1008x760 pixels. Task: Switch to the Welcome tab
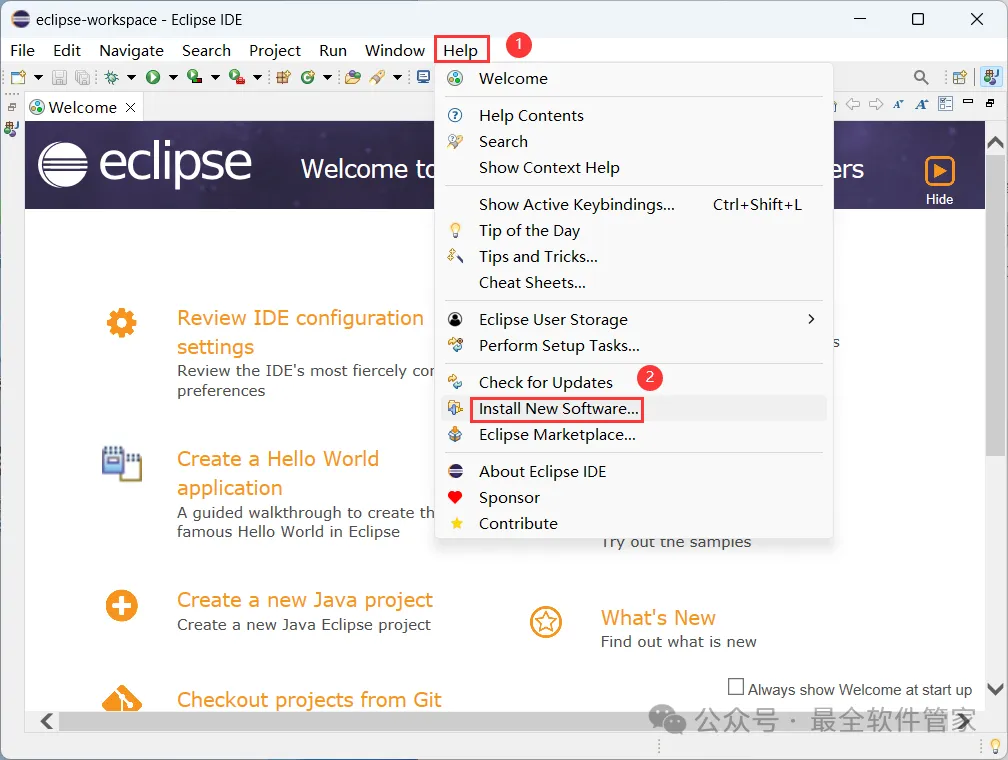82,107
